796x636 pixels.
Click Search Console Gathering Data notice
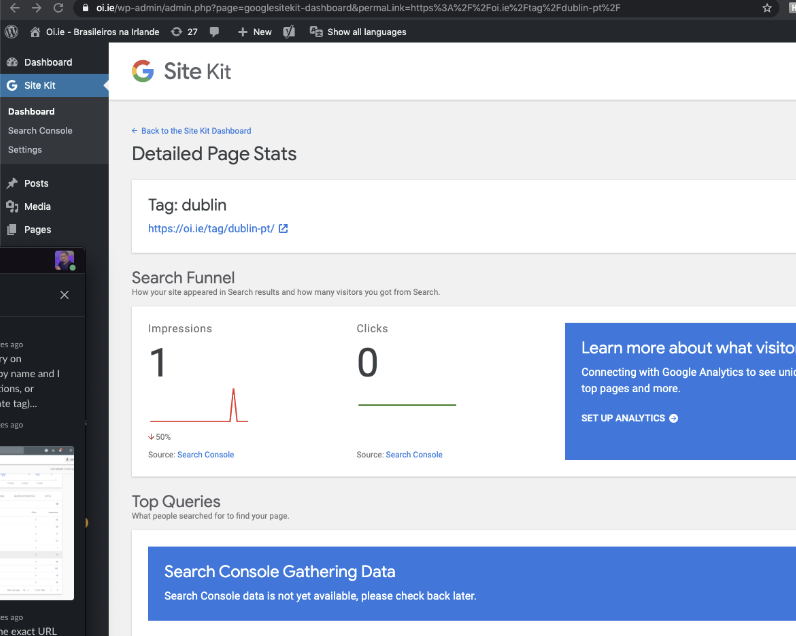click(472, 584)
